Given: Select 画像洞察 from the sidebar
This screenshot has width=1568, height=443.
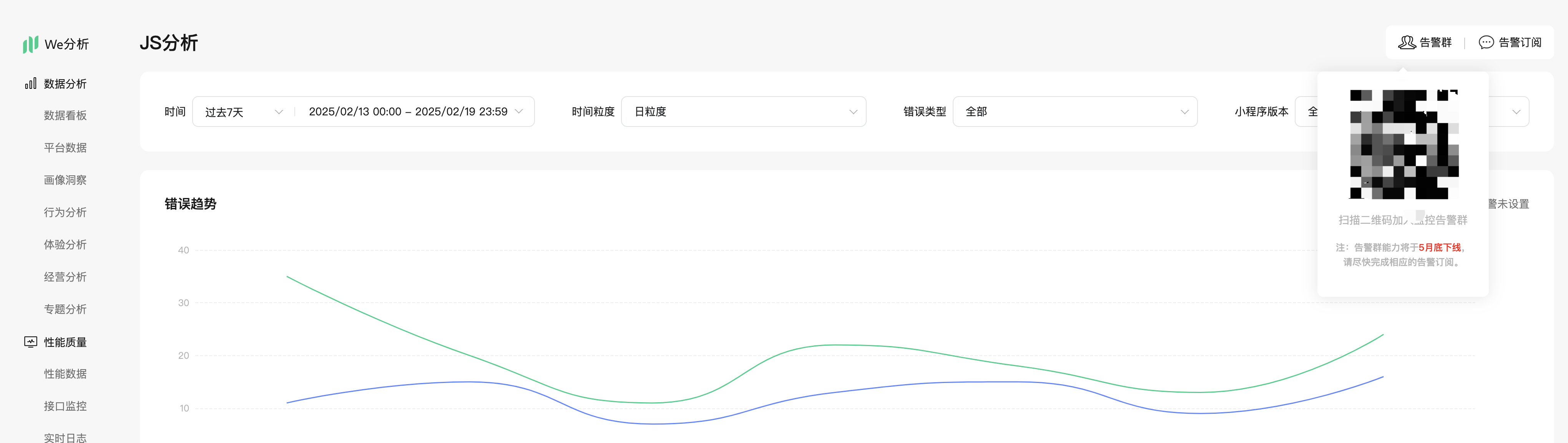Looking at the screenshot, I should 65,180.
